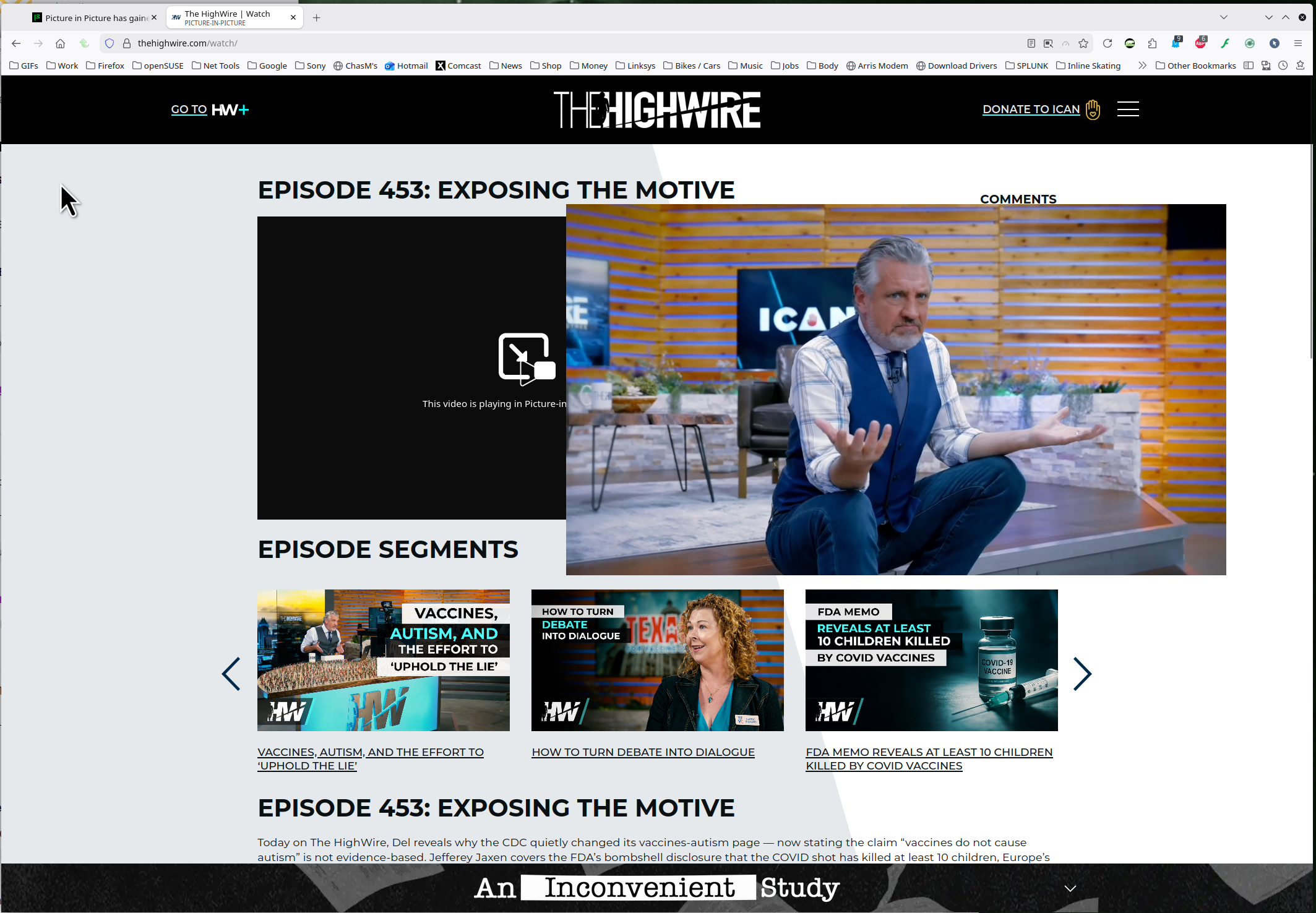The width and height of the screenshot is (1316, 913).
Task: Click DONATE TO ICAN link
Action: point(1031,109)
